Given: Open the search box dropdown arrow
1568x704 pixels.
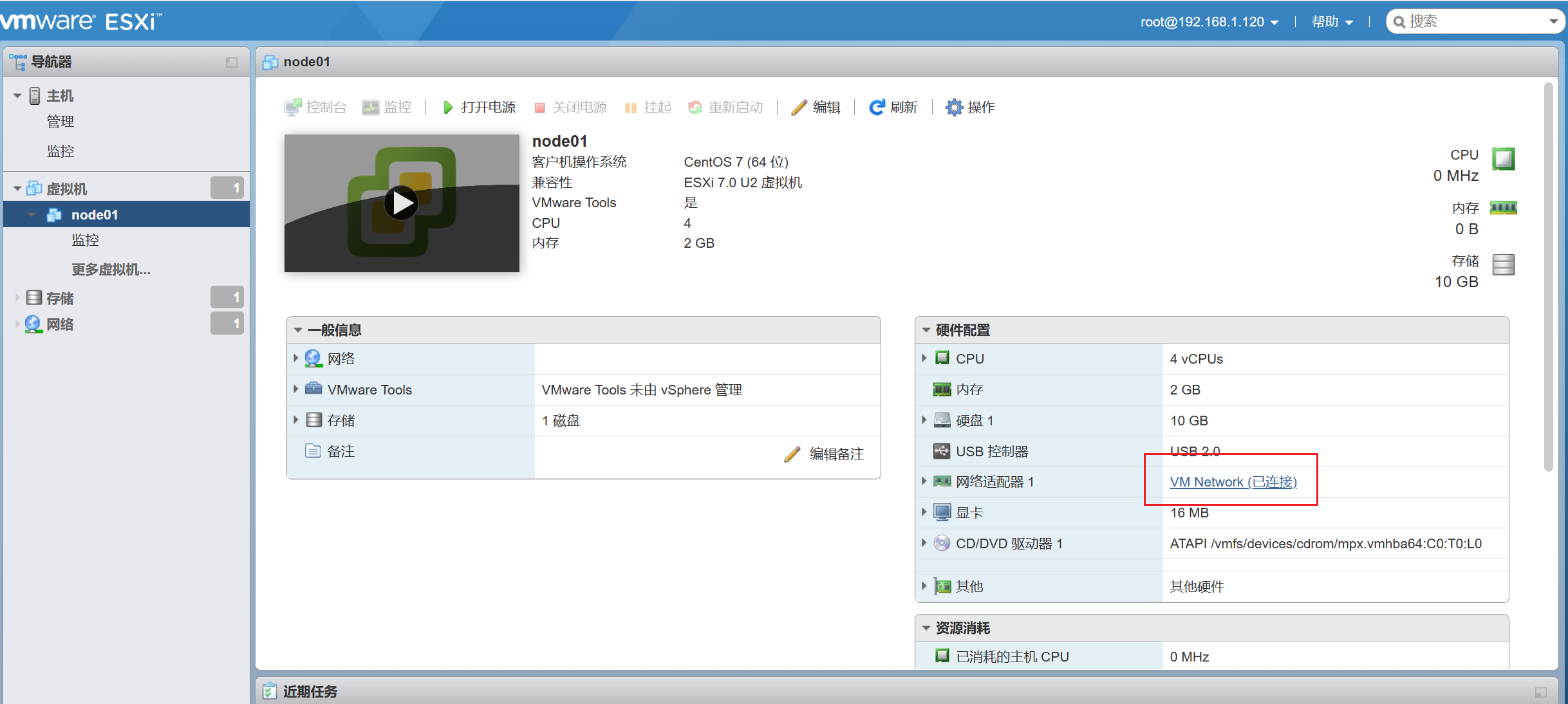Looking at the screenshot, I should pyautogui.click(x=1553, y=22).
